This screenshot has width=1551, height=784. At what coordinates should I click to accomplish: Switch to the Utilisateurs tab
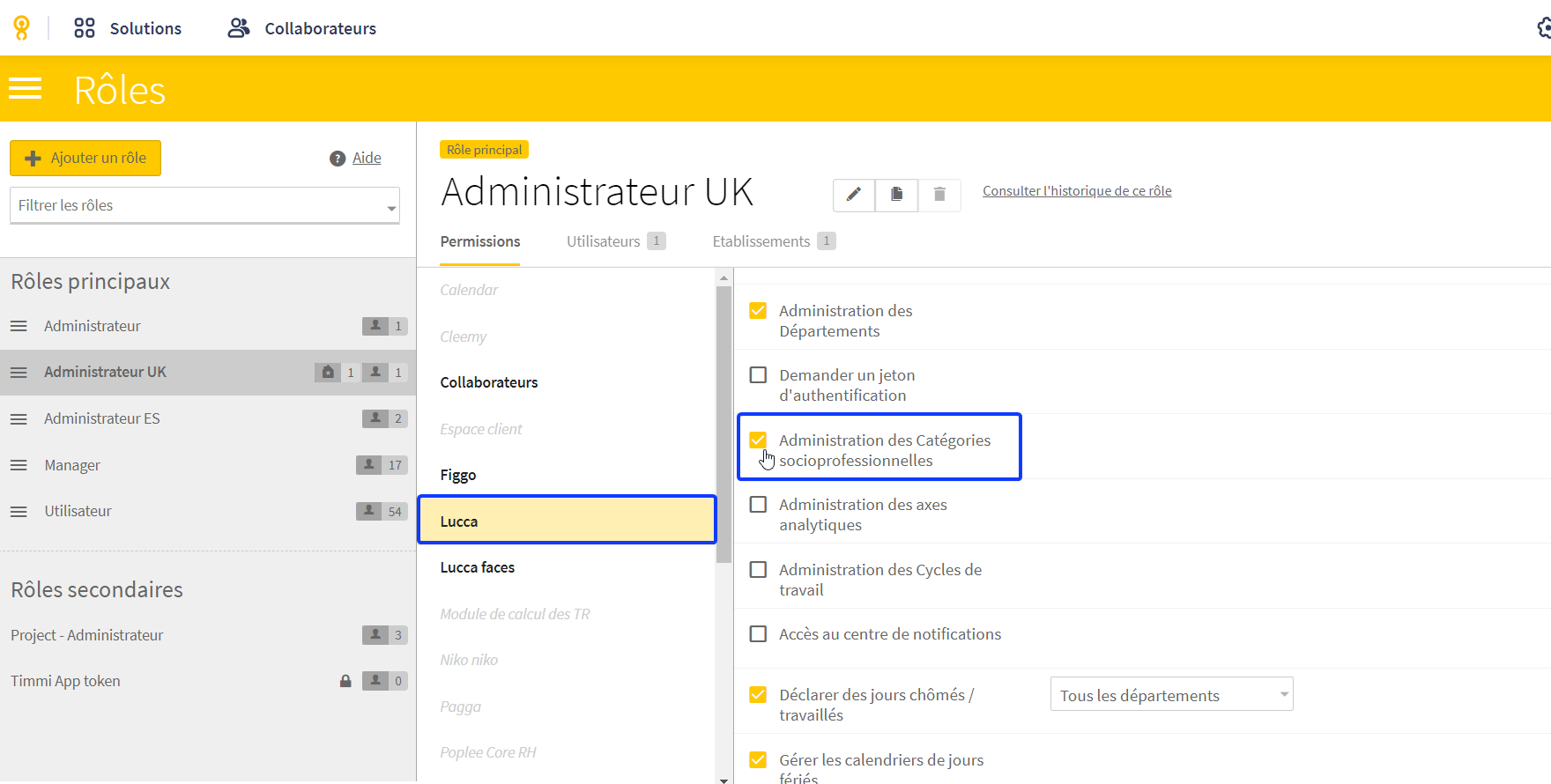(x=616, y=241)
